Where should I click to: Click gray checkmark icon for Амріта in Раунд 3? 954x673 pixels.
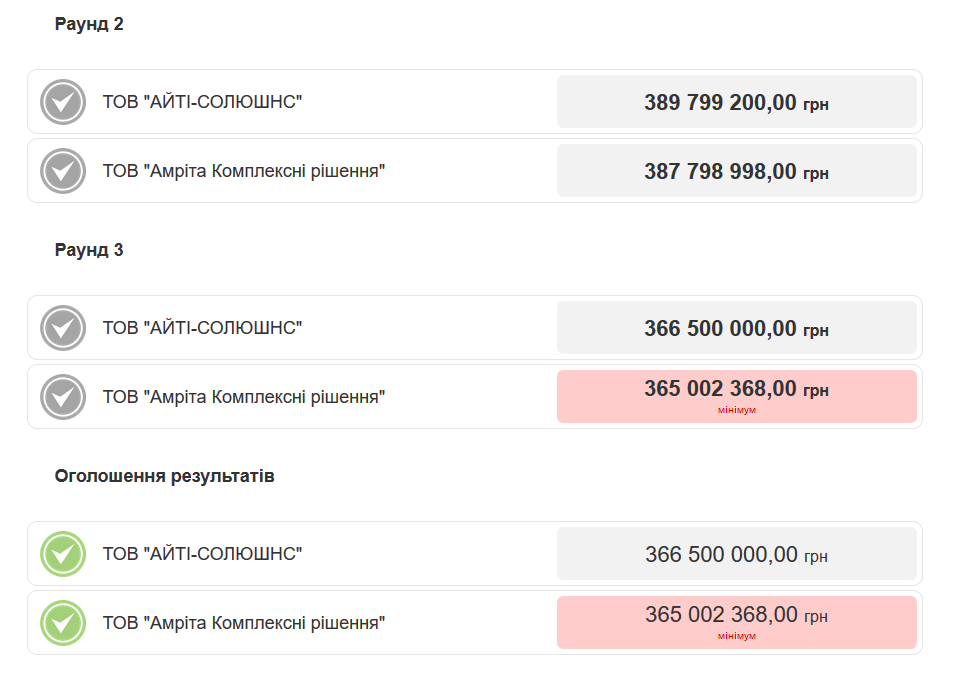[63, 397]
